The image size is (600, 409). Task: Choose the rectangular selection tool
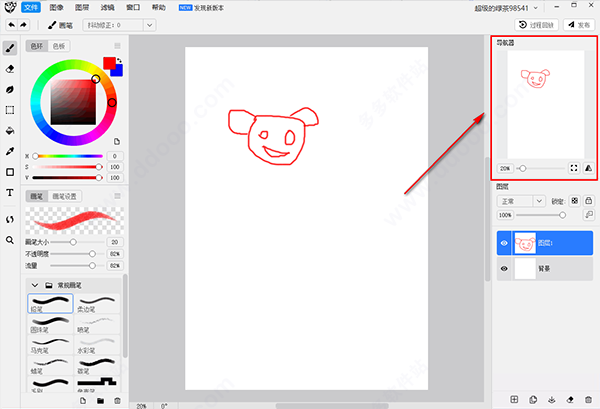pos(10,110)
